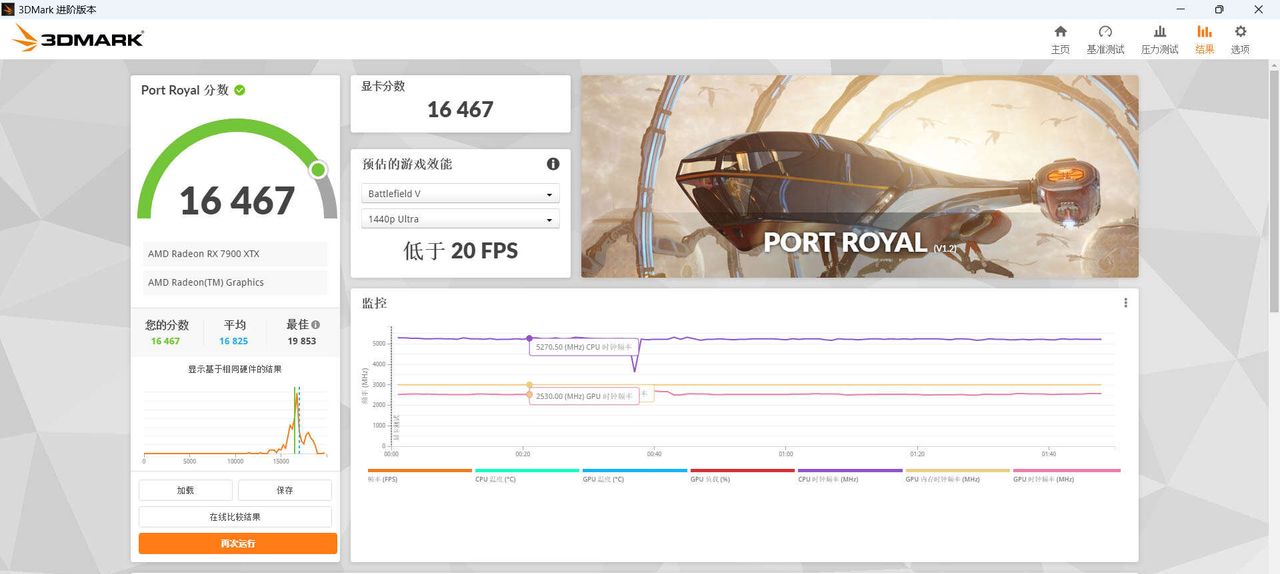Click the 加载 (Load) button
This screenshot has height=574, width=1280.
click(x=185, y=490)
